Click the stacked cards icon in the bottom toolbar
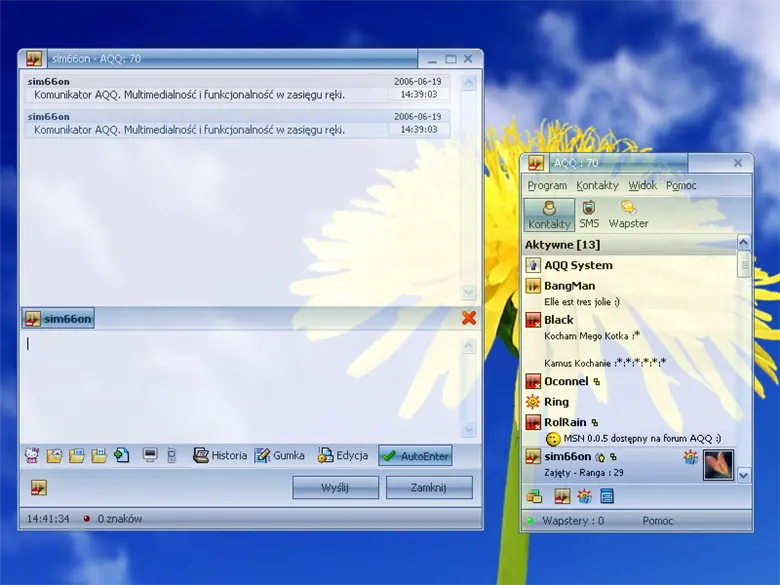The image size is (780, 585). tap(534, 496)
